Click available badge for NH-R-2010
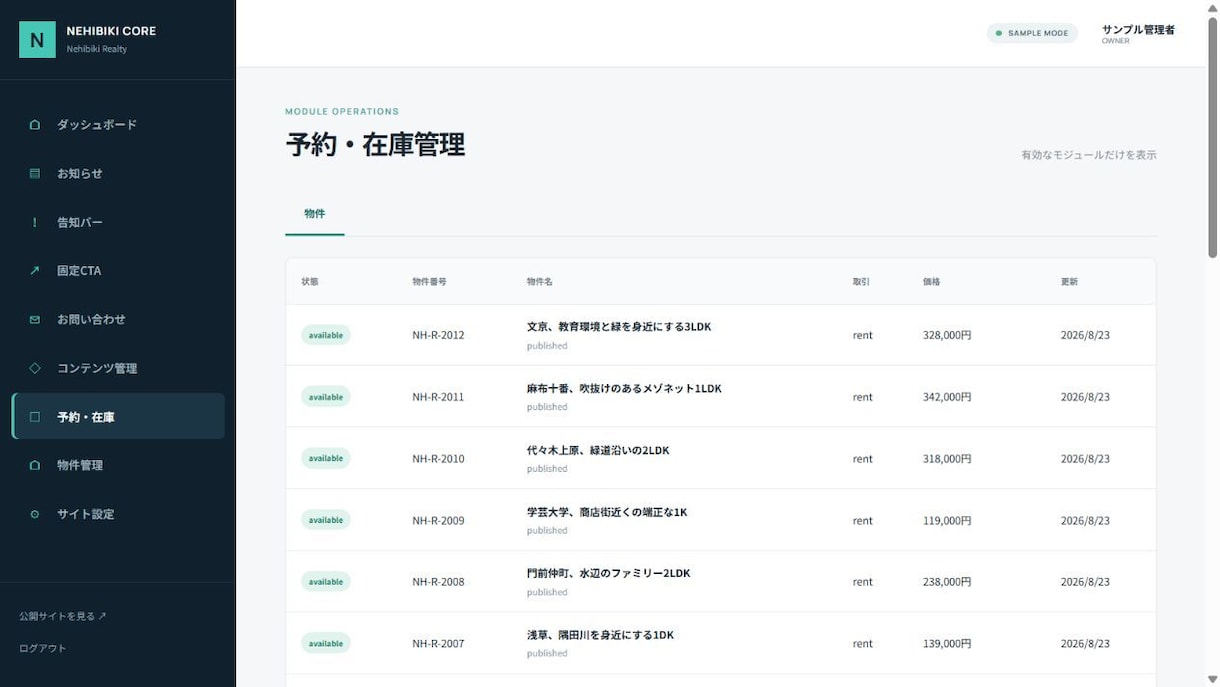This screenshot has width=1220, height=687. coord(326,458)
